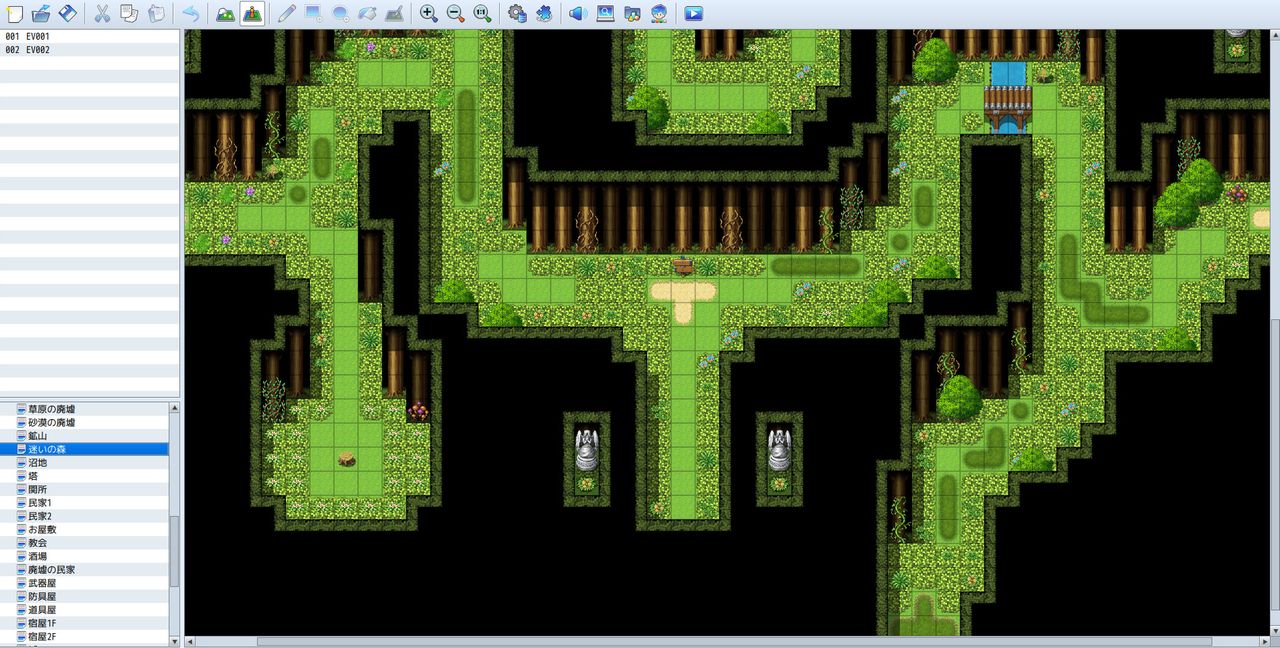Screen dimensions: 1280x648
Task: Click the Zoom Out magnifier
Action: [456, 14]
